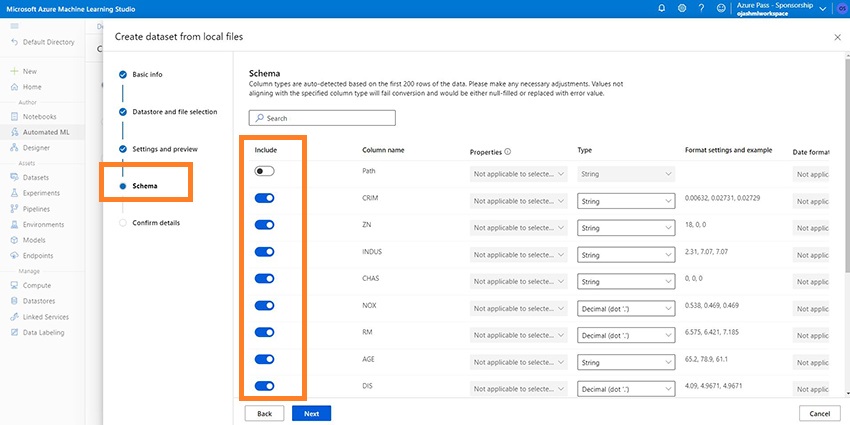The image size is (850, 425).
Task: Click the search magnifier icon
Action: [x=258, y=118]
